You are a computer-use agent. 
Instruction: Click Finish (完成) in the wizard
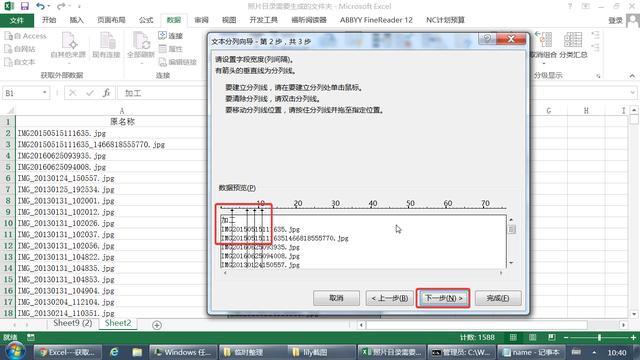498,298
